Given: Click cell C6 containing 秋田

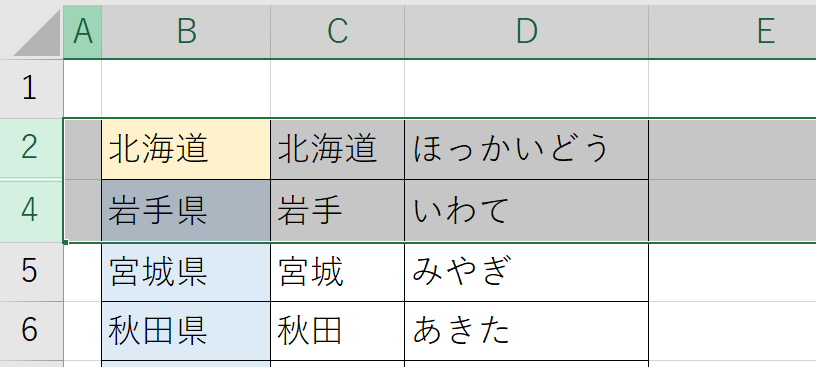Looking at the screenshot, I should (337, 331).
